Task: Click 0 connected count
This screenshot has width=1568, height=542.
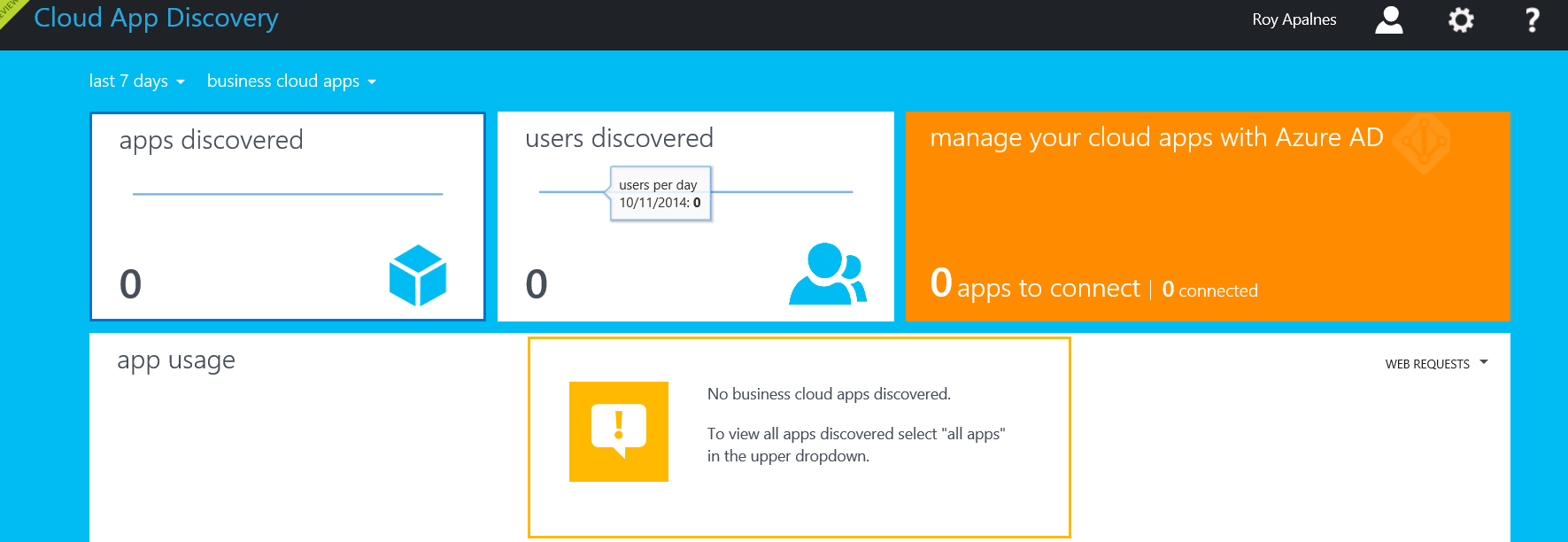Action: click(x=1209, y=290)
